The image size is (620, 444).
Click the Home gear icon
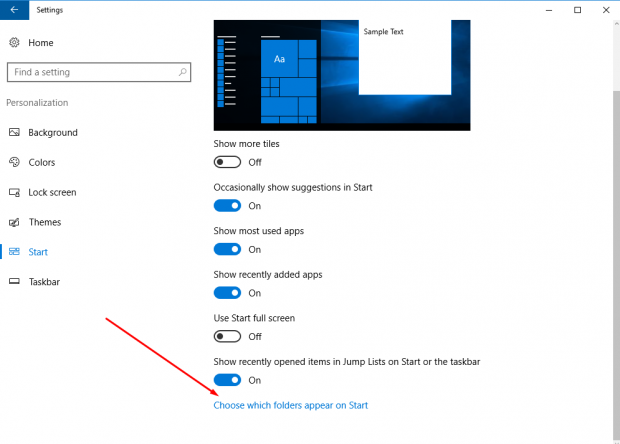pos(14,42)
